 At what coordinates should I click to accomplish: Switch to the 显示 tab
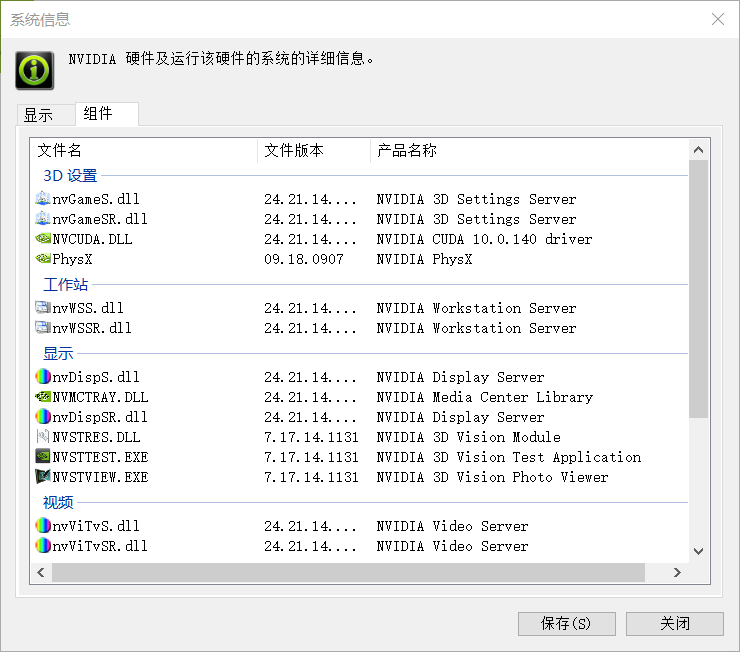pos(45,115)
